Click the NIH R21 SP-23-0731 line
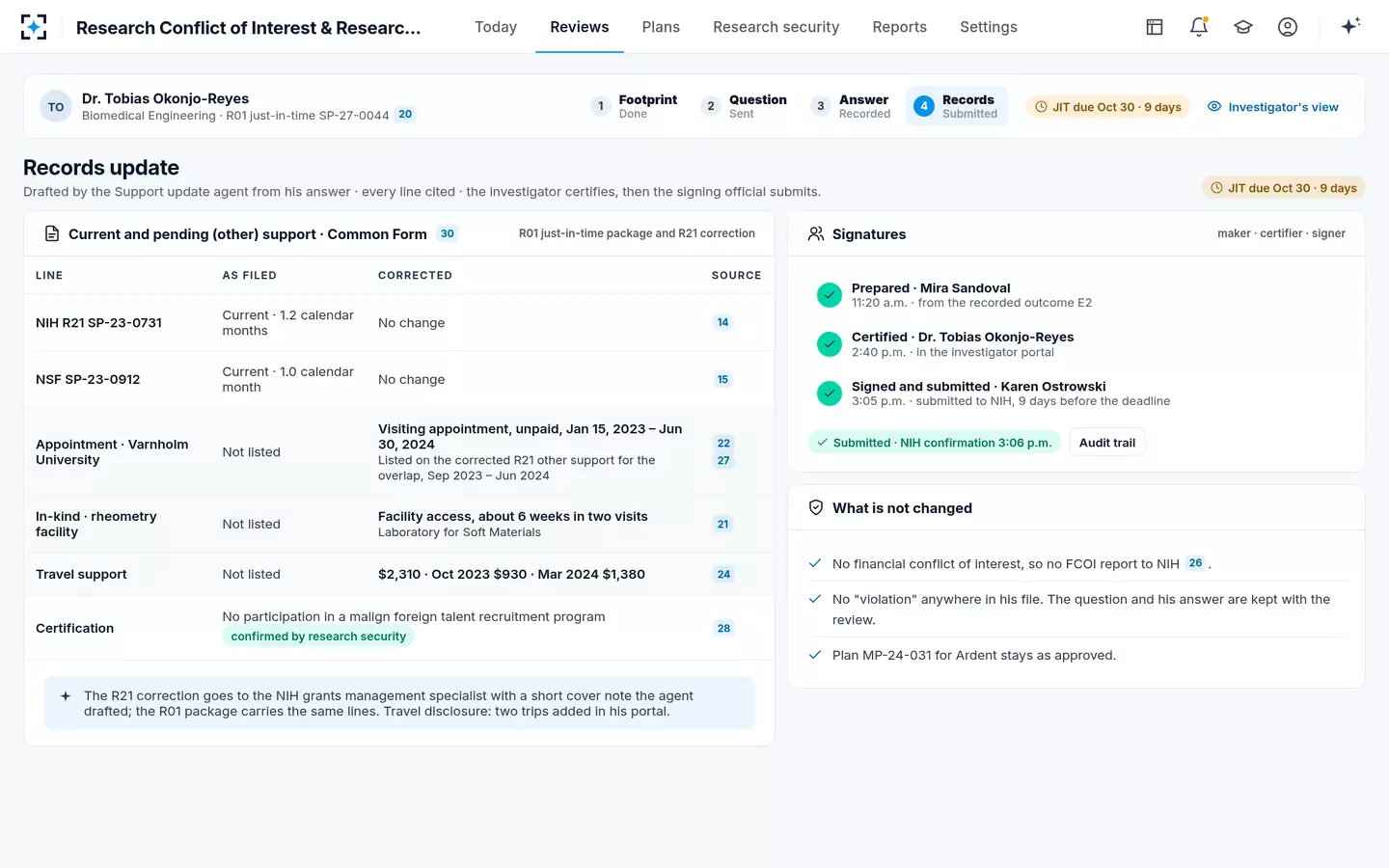This screenshot has width=1389, height=868. pos(98,322)
